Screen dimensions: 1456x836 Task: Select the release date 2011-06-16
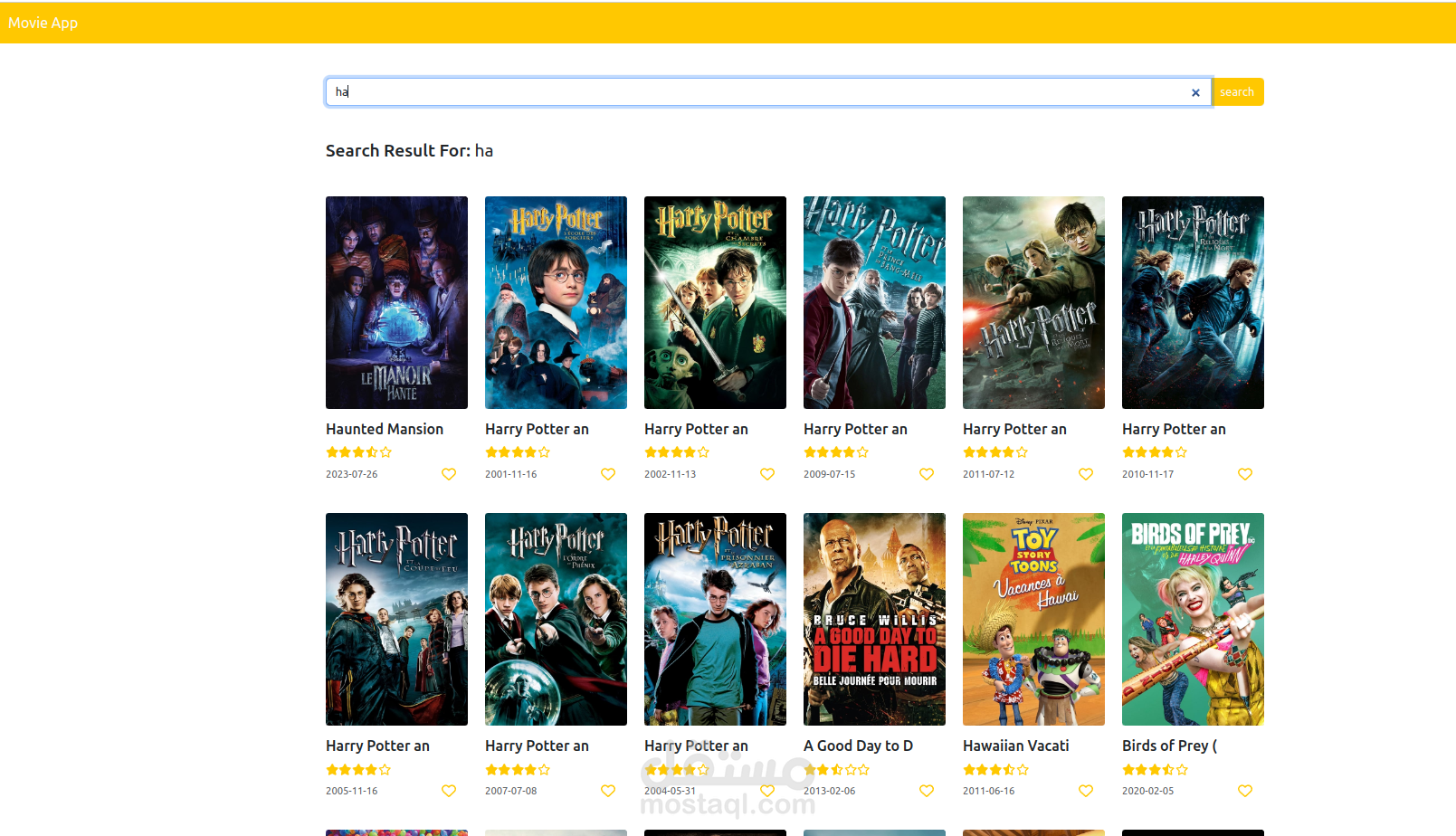(x=989, y=791)
